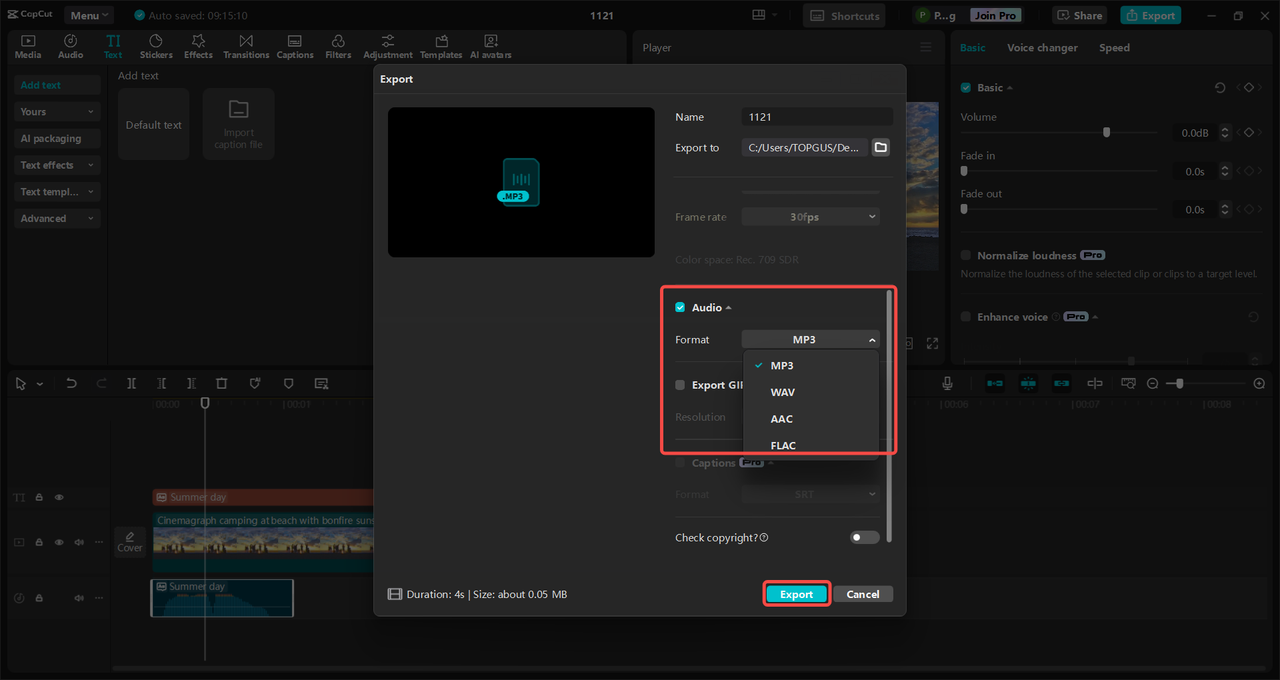1280x680 pixels.
Task: Select the Filters icon in toolbar
Action: (338, 46)
